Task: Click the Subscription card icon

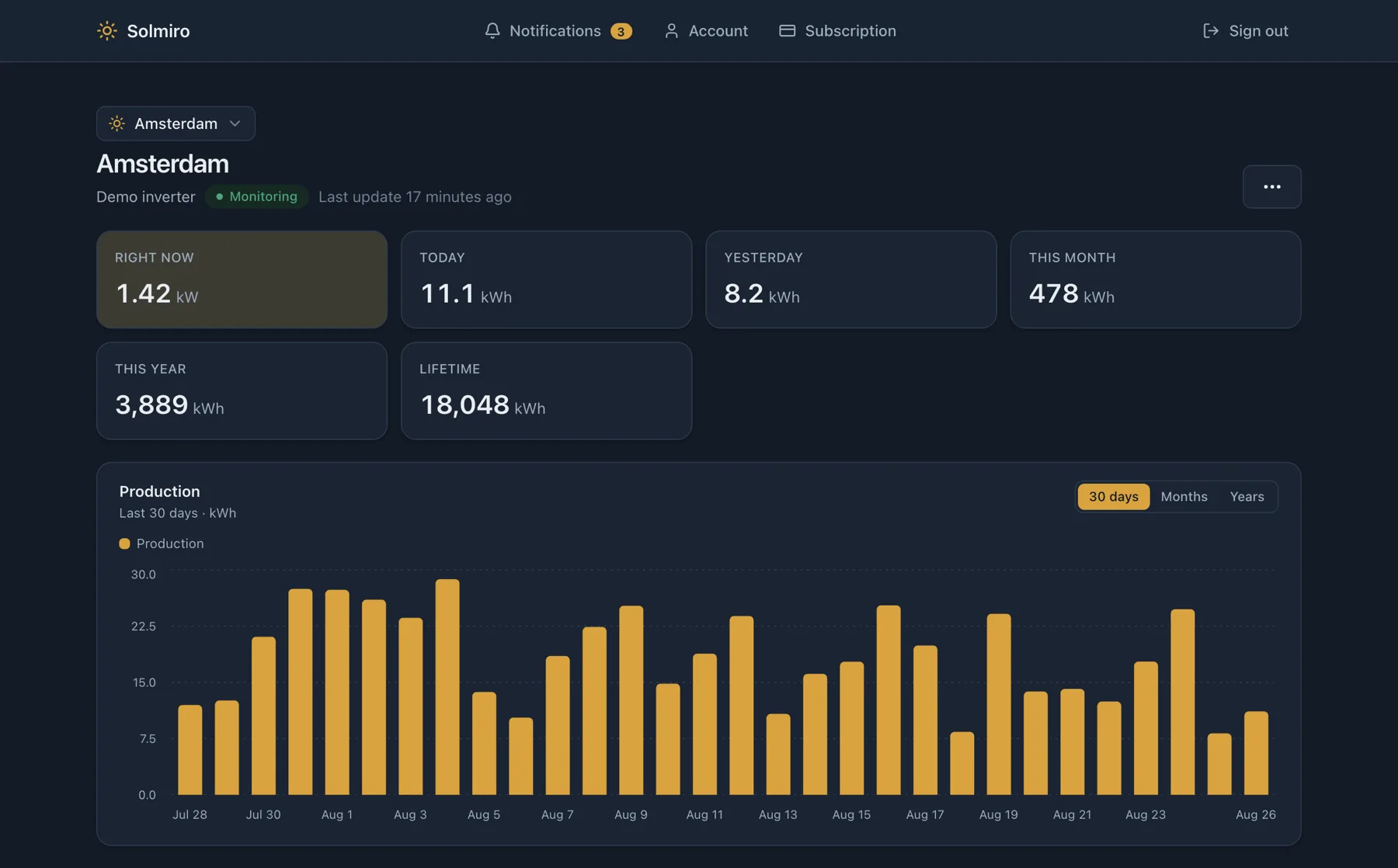Action: 787,30
